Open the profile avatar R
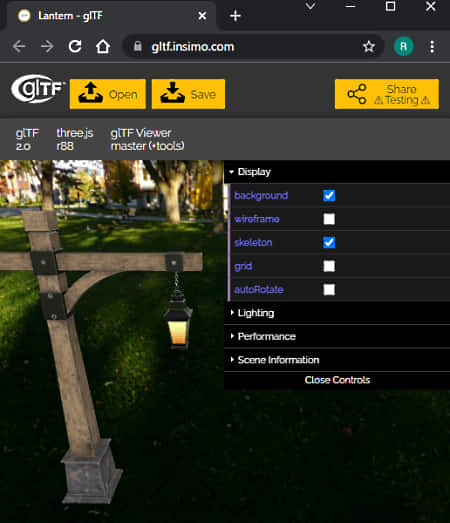This screenshot has width=450, height=523. click(x=403, y=46)
